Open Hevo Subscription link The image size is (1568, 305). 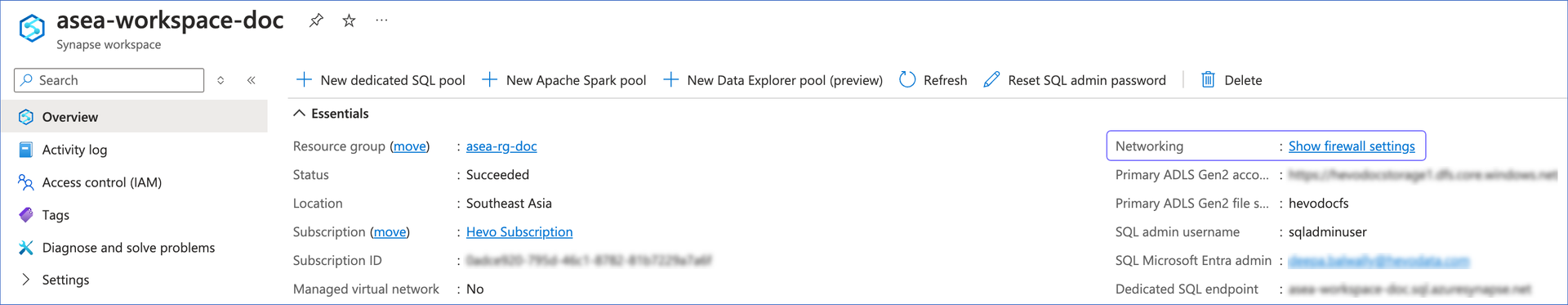(519, 232)
